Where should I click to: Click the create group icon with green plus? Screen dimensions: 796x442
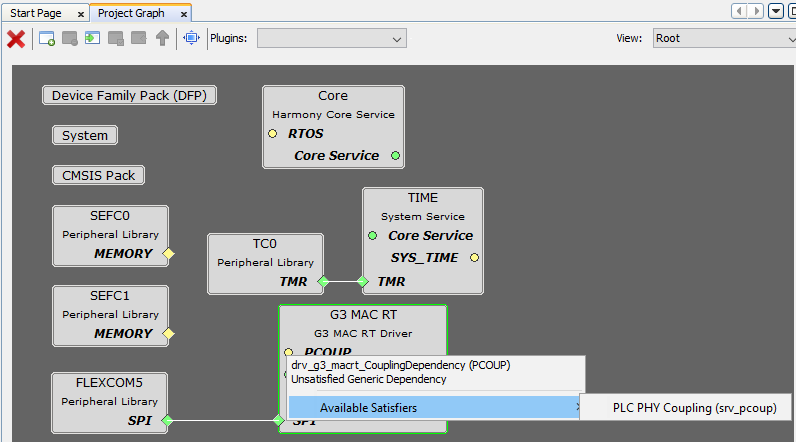click(47, 39)
